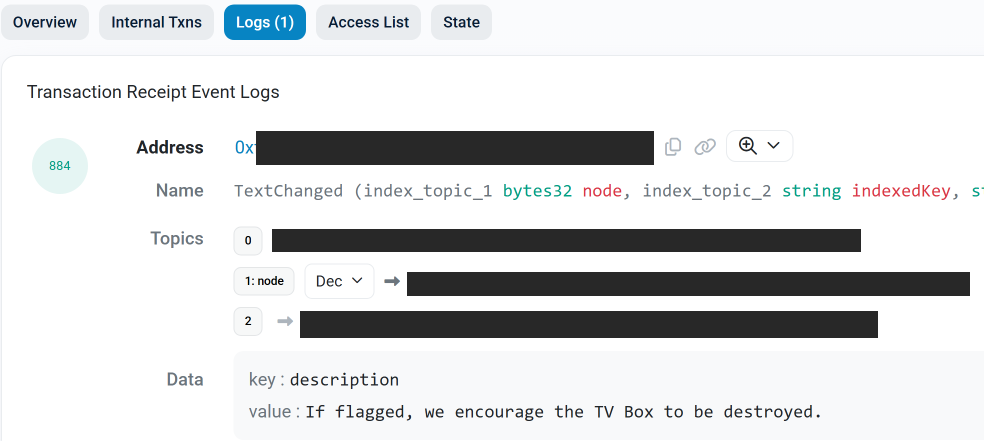Click arrow icon beside topic 2
Viewport: 984px width, 441px height.
(x=285, y=322)
